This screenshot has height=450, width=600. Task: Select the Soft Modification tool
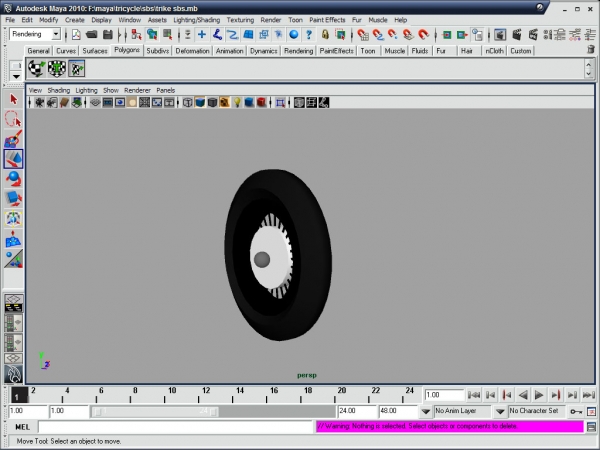coord(13,239)
